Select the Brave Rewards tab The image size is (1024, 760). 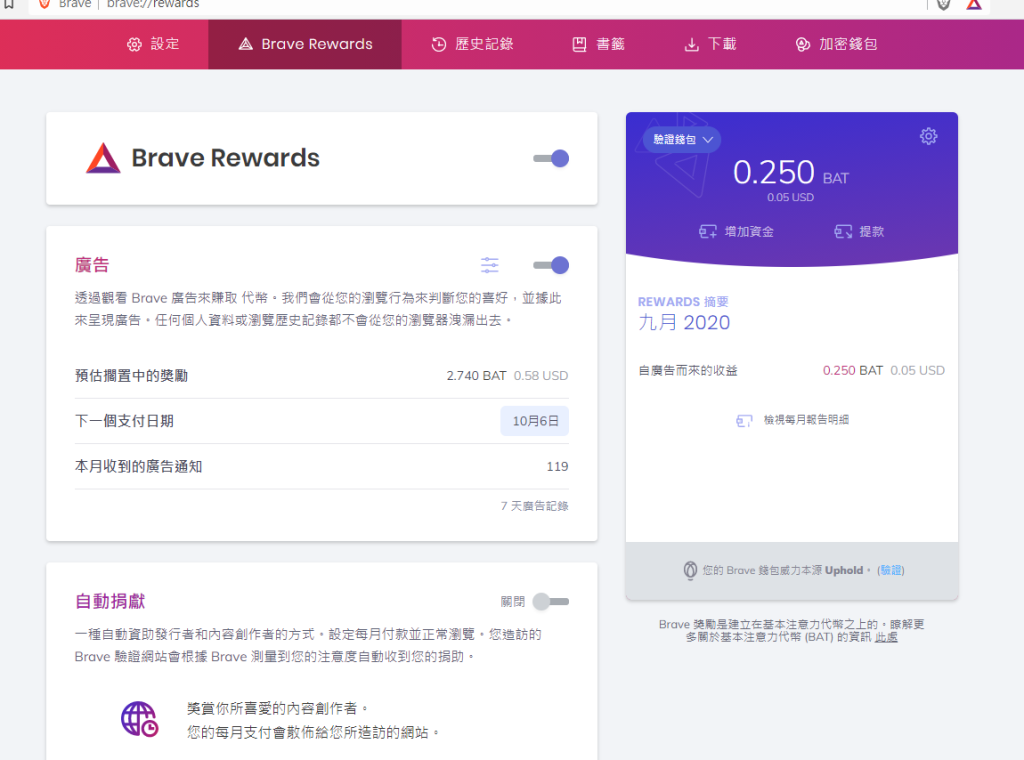[305, 44]
